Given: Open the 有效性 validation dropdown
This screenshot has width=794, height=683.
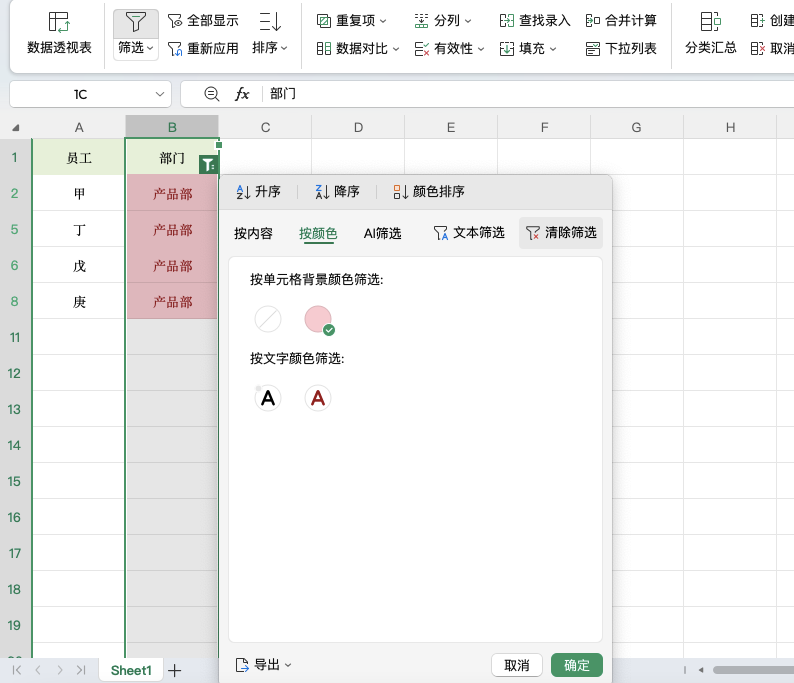Looking at the screenshot, I should [x=450, y=49].
